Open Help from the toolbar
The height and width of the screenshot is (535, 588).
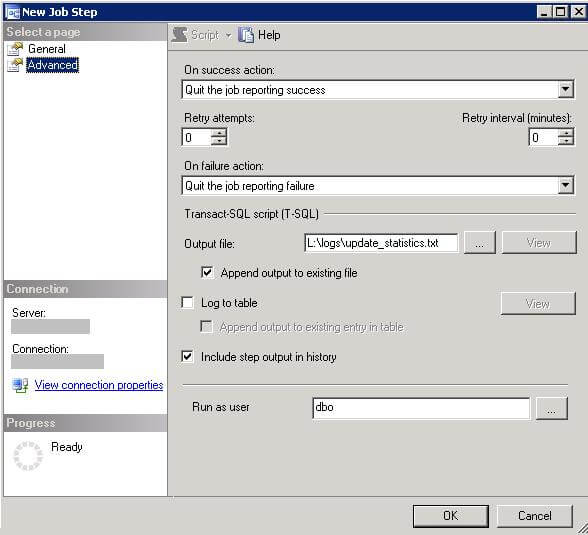[269, 35]
